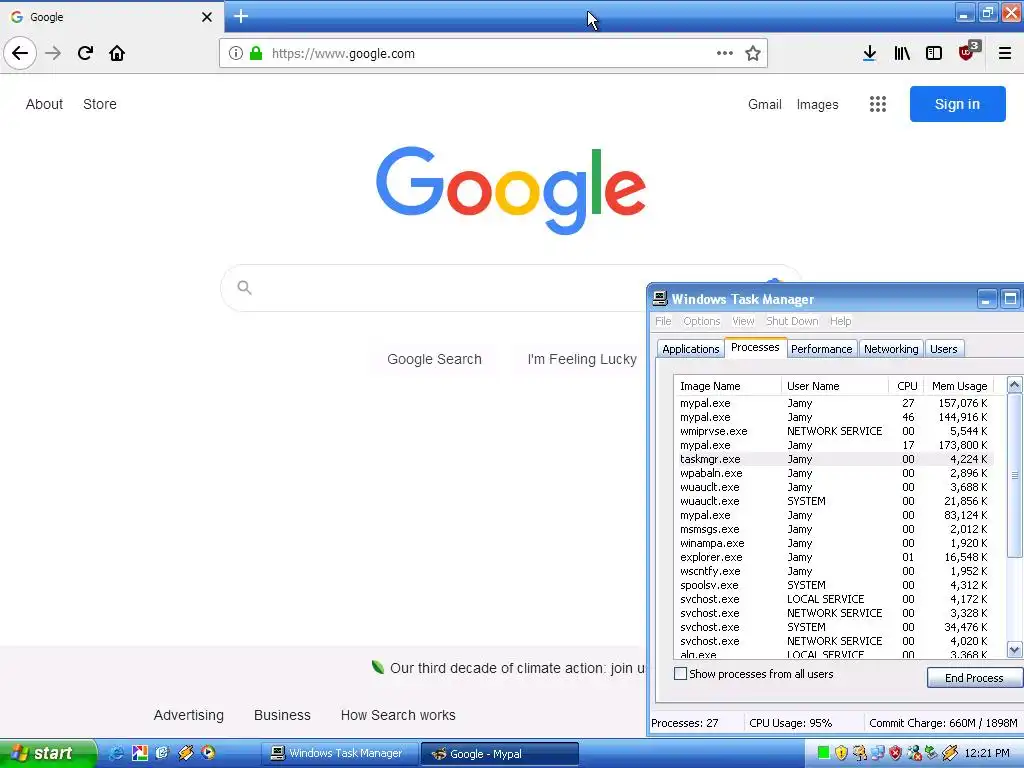
Task: Launch Windows Media Player from quick launch
Action: click(x=208, y=753)
